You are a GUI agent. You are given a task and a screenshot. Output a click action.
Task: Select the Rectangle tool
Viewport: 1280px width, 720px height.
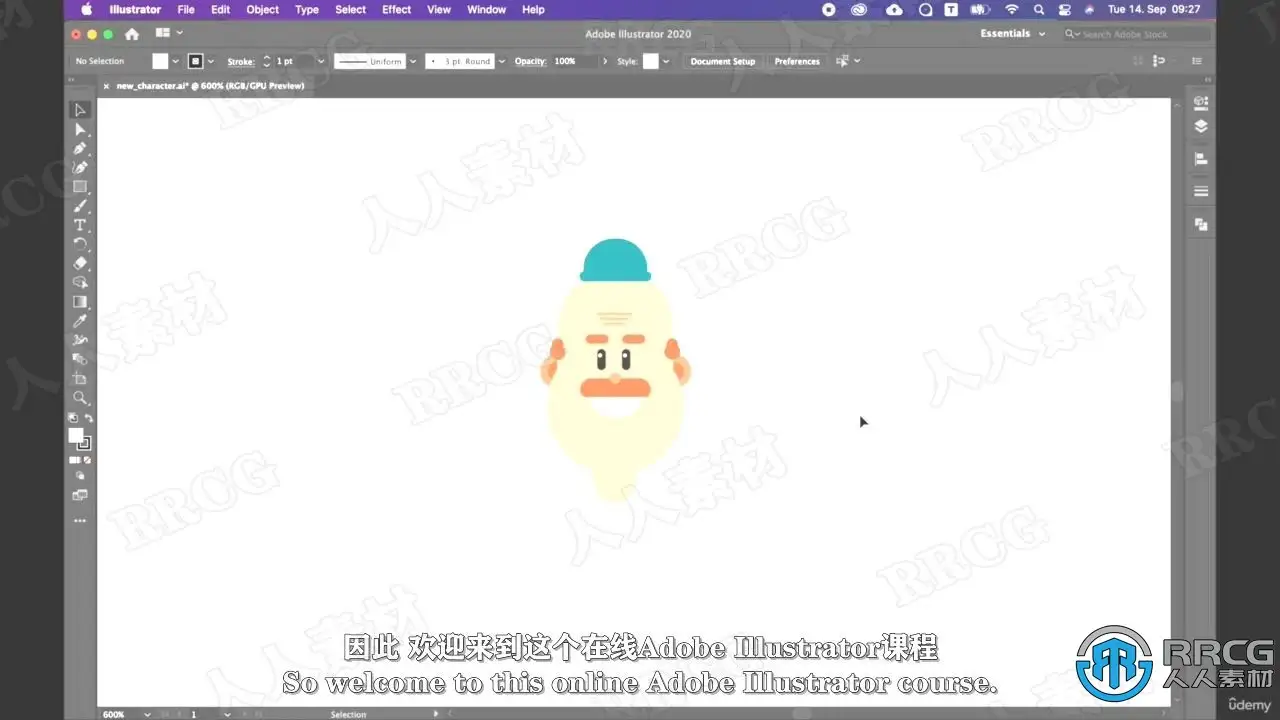click(80, 187)
